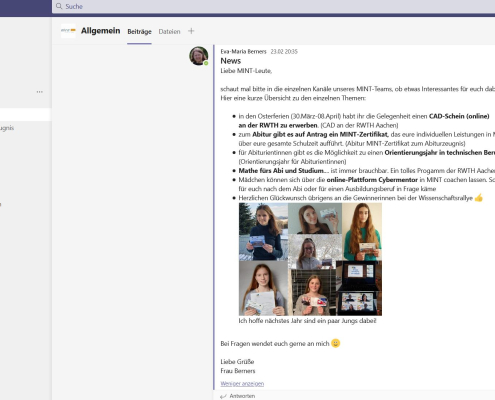Open the 'Abitur MINT-Zertifikat zum Abiturzeugnis' reference

(405, 144)
